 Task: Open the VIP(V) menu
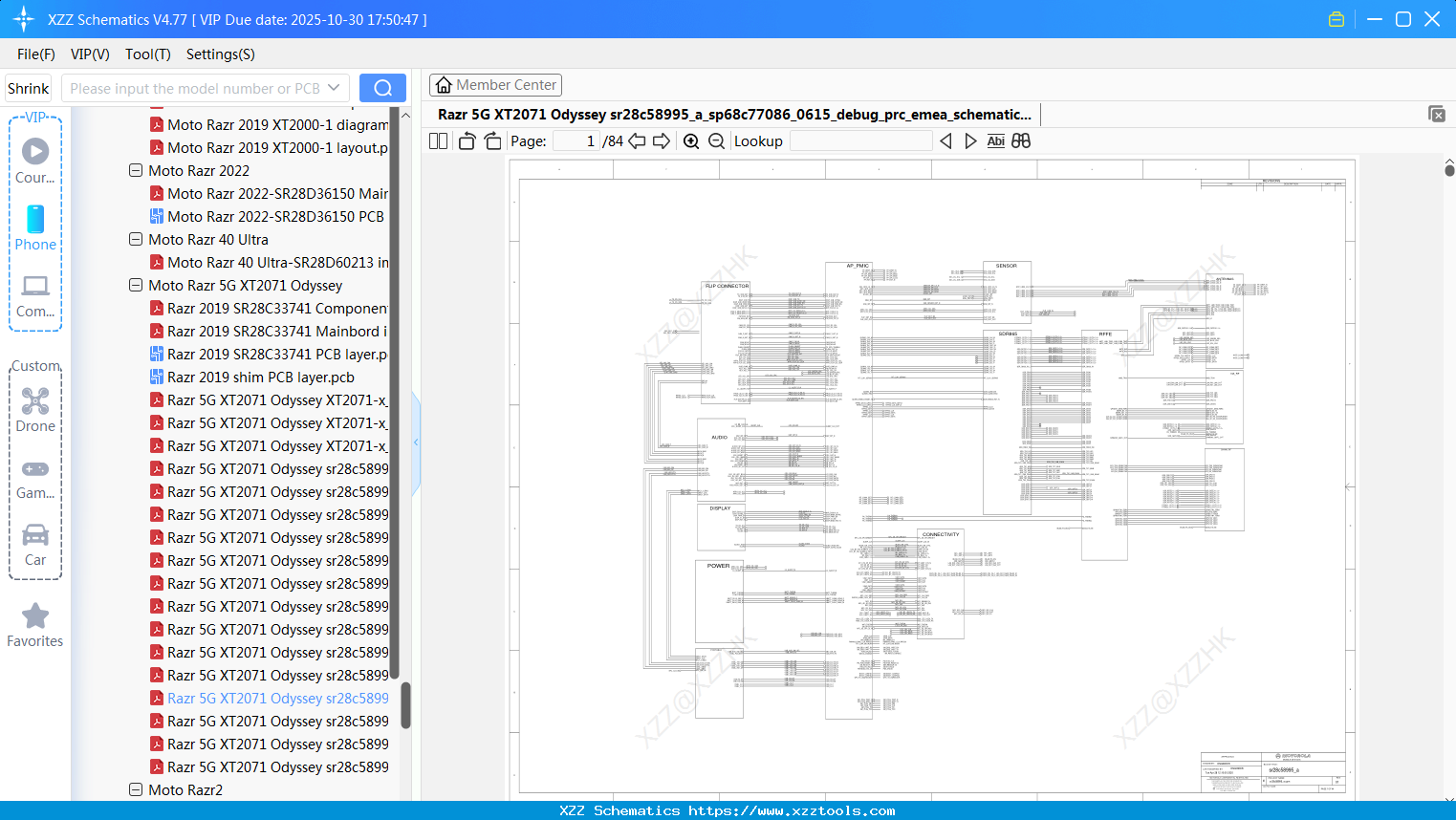[89, 54]
